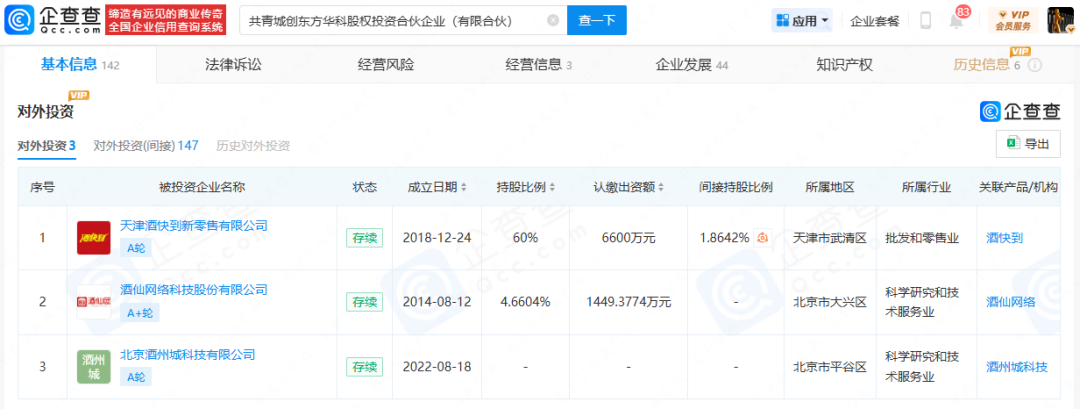Switch to 知识产权 tab

coord(844,65)
